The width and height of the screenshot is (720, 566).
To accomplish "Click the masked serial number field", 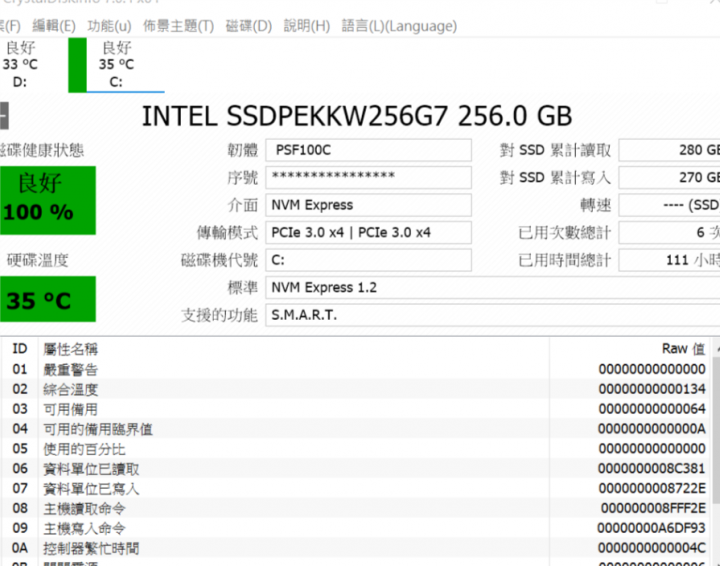I will tap(370, 177).
